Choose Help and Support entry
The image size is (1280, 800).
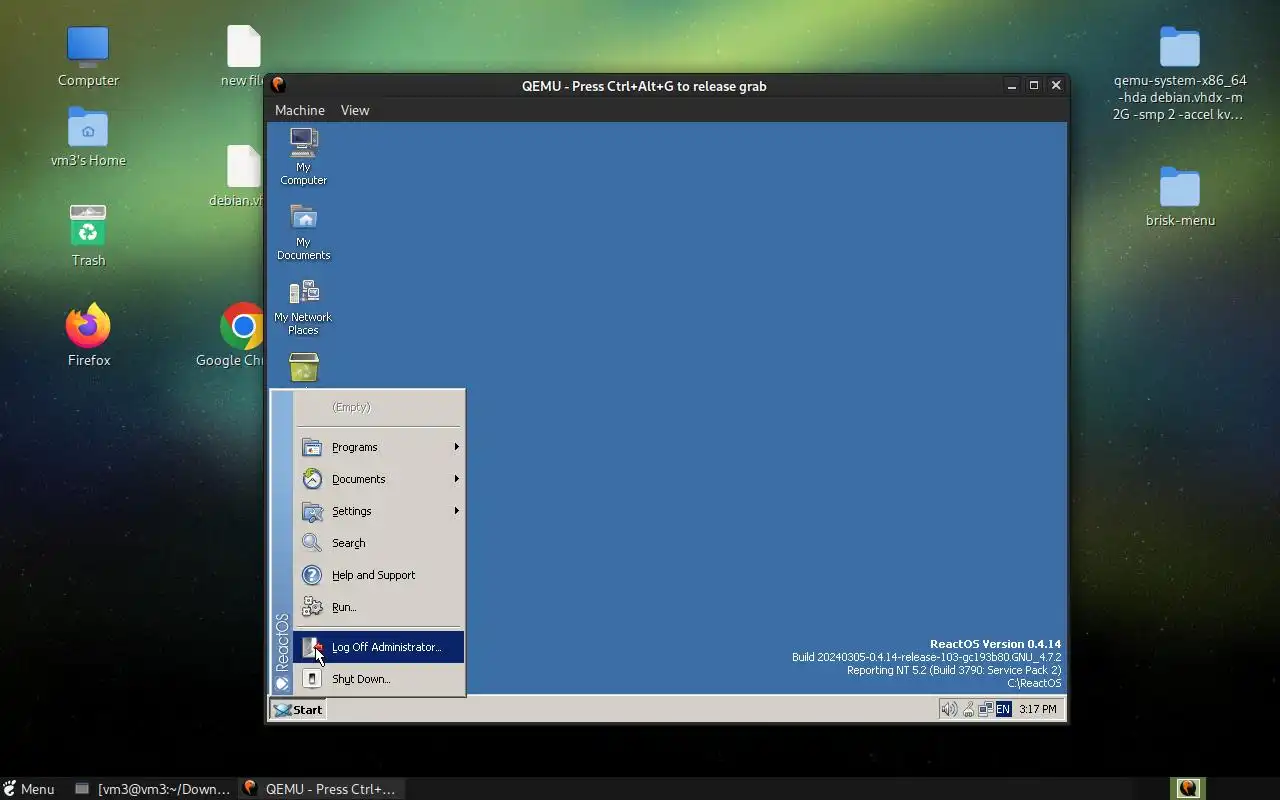(x=380, y=575)
